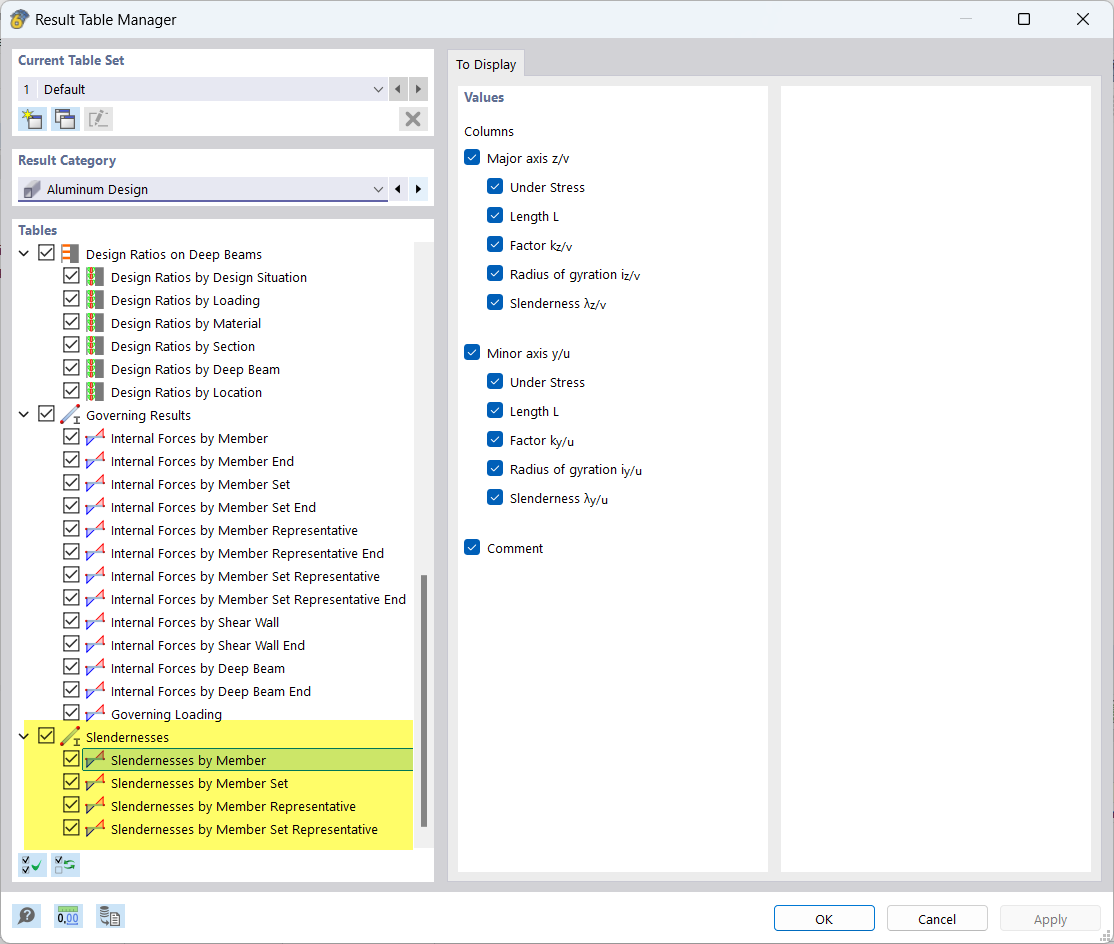Click the Governing Results category icon

70,415
